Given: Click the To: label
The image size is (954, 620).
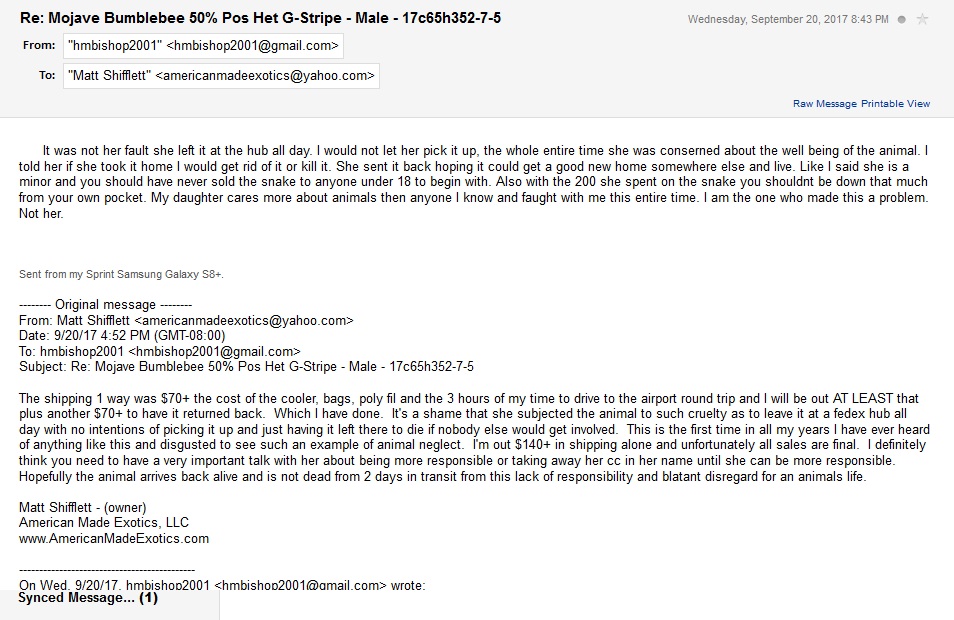Looking at the screenshot, I should pyautogui.click(x=47, y=75).
